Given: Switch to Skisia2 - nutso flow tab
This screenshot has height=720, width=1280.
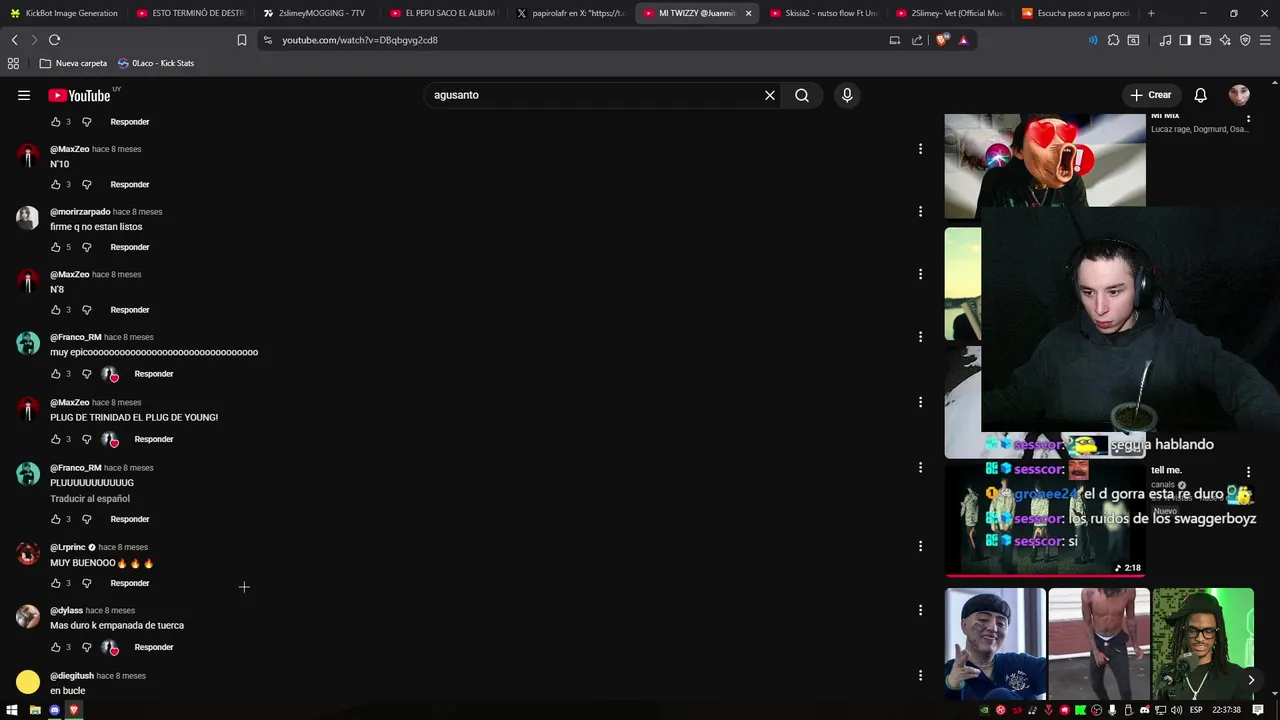Looking at the screenshot, I should 823,13.
